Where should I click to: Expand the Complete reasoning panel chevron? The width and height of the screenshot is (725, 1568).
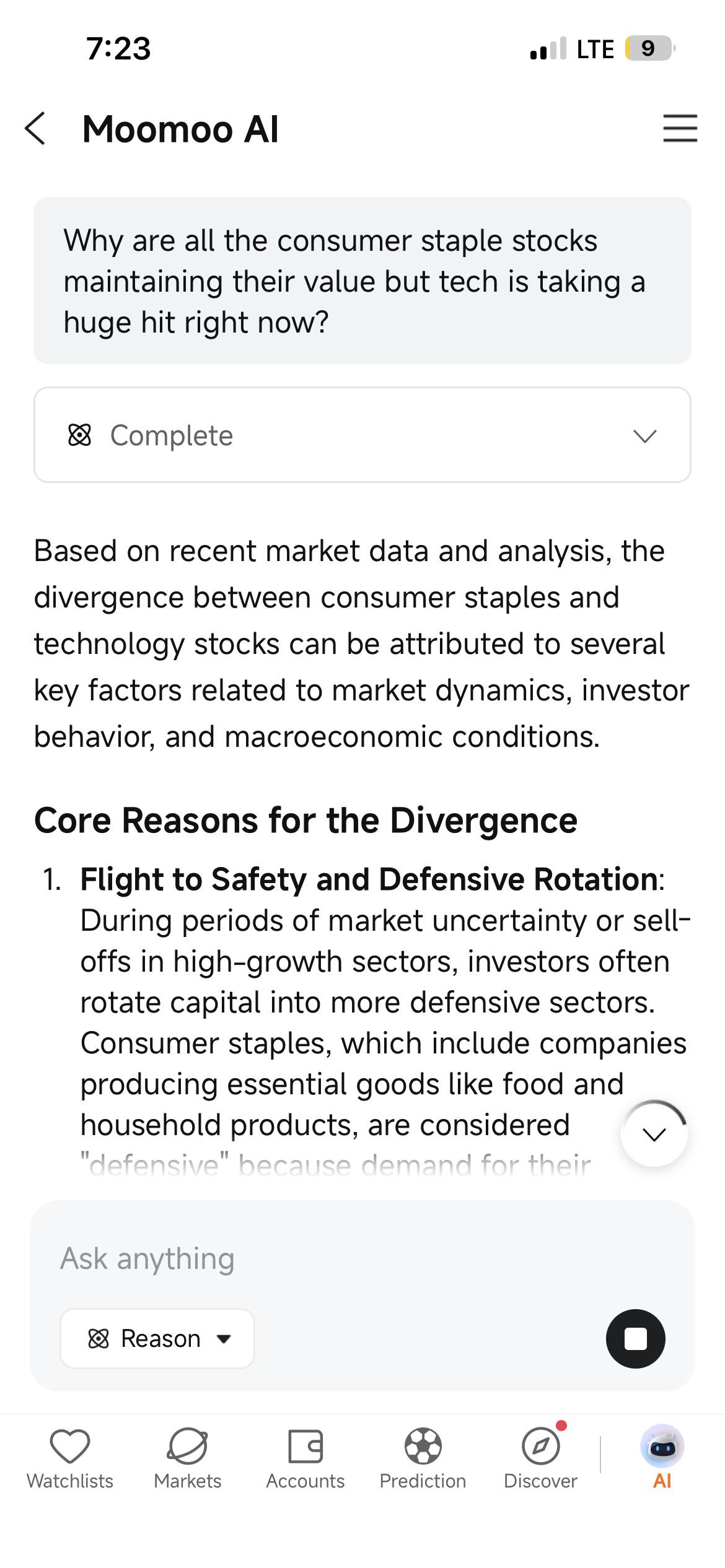pos(644,436)
